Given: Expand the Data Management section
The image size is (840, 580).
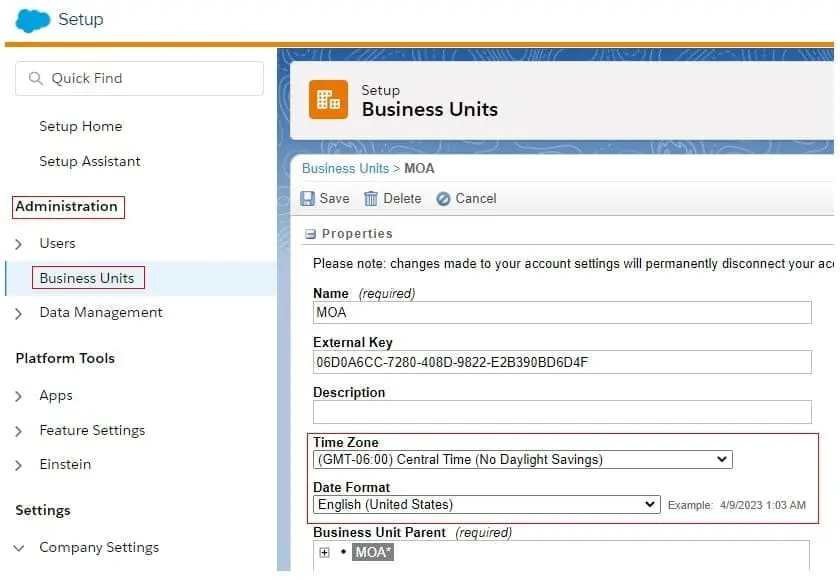Looking at the screenshot, I should 19,313.
